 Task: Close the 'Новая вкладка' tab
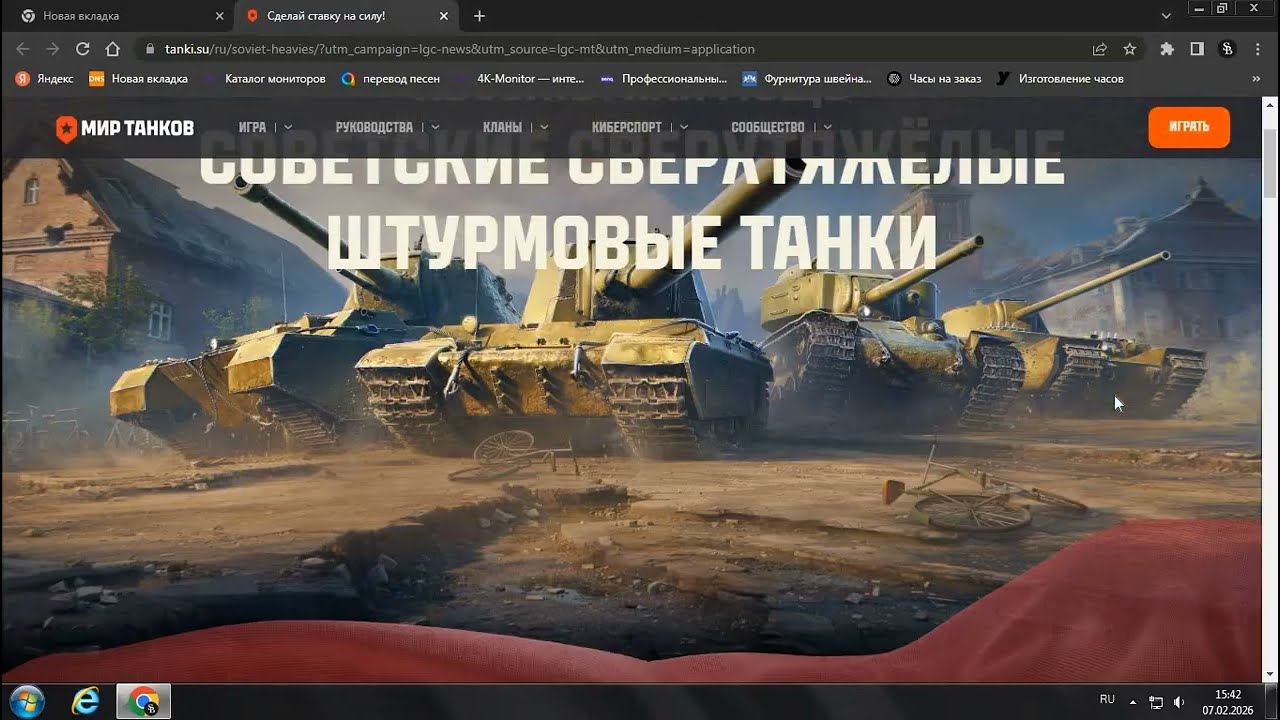tap(219, 16)
